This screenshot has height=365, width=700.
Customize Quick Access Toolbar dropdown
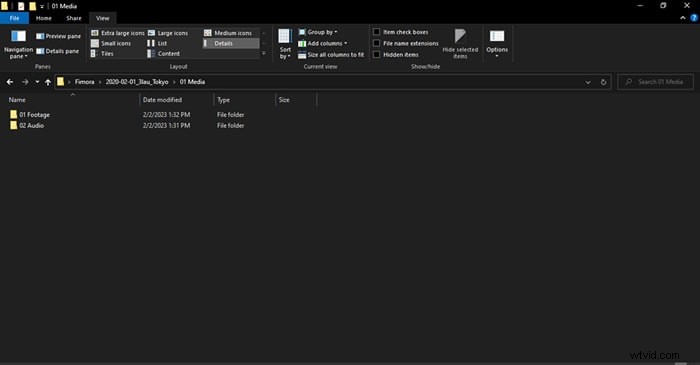[x=42, y=6]
